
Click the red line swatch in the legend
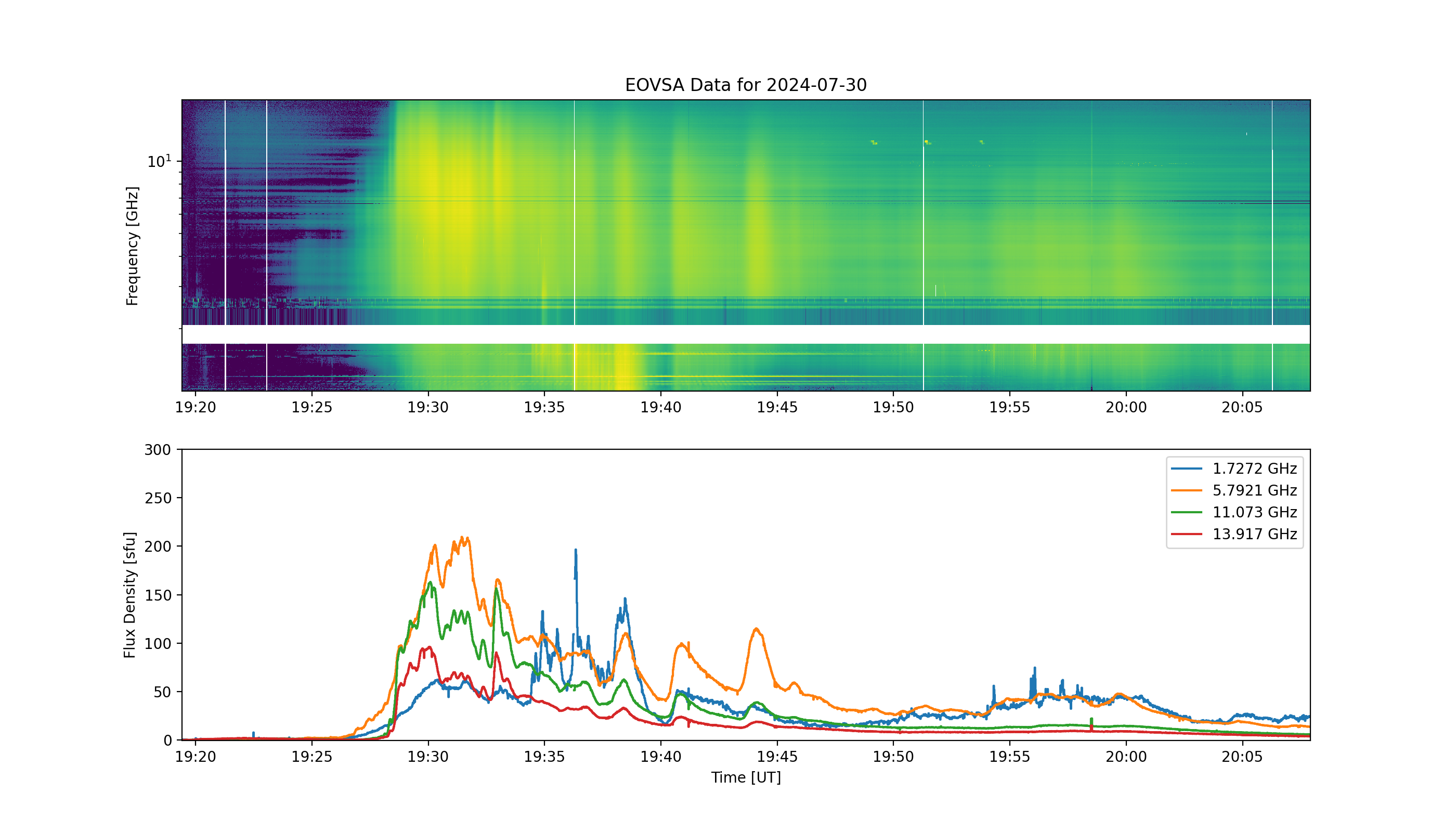(x=1186, y=534)
